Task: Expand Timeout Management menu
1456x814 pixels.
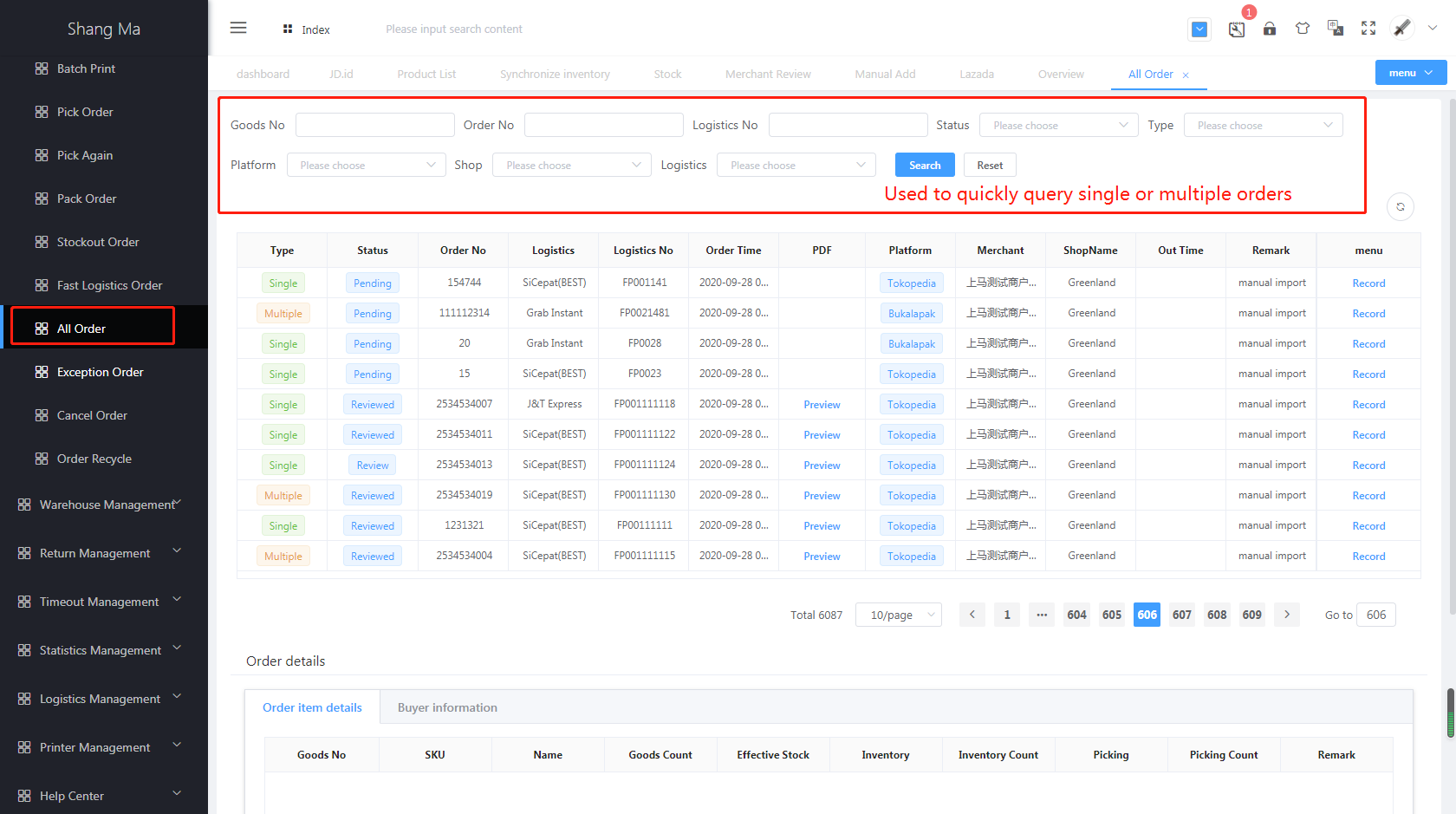Action: click(x=104, y=602)
